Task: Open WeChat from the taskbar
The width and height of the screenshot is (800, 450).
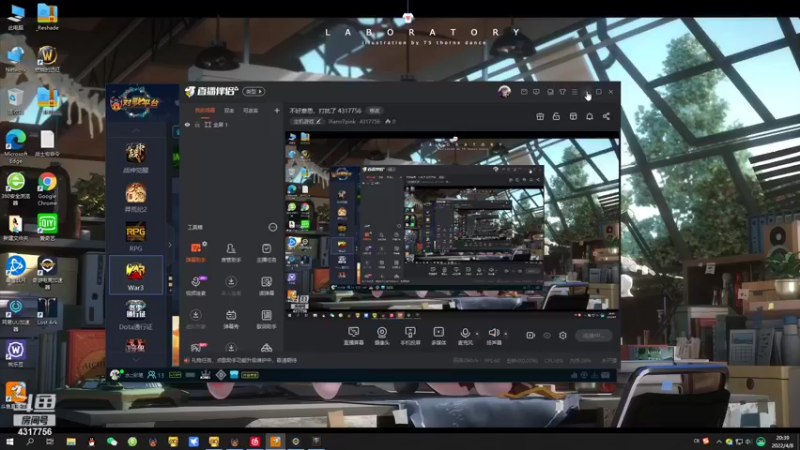Action: click(112, 441)
